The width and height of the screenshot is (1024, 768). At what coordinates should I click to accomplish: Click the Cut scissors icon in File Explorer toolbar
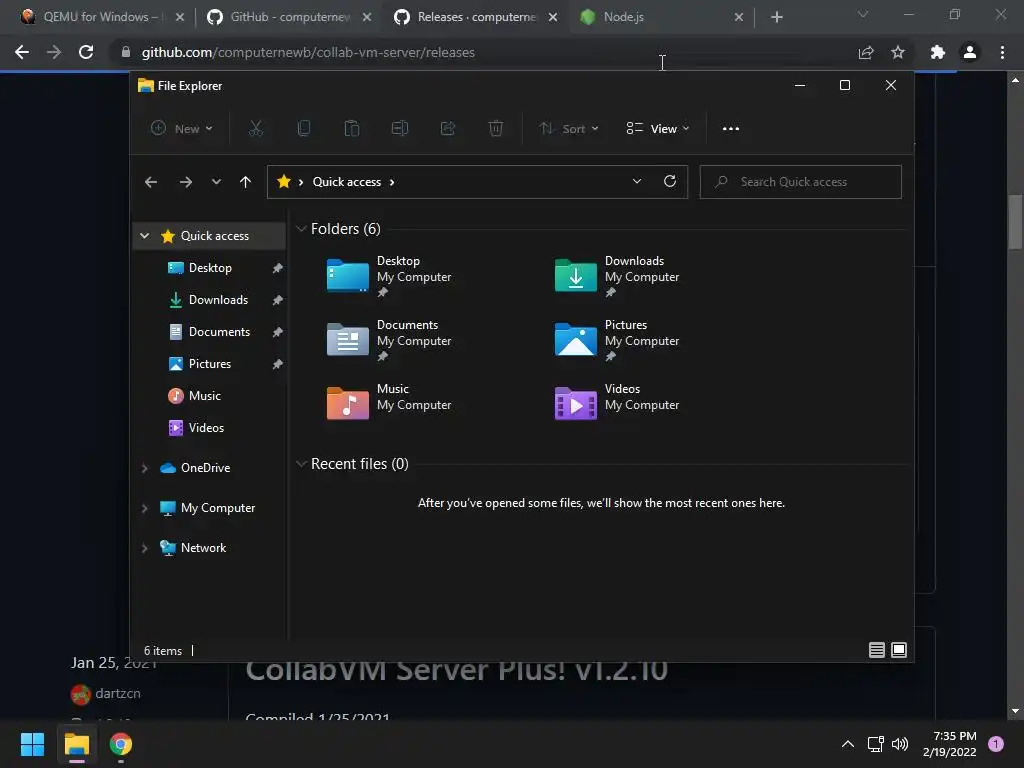pos(255,129)
